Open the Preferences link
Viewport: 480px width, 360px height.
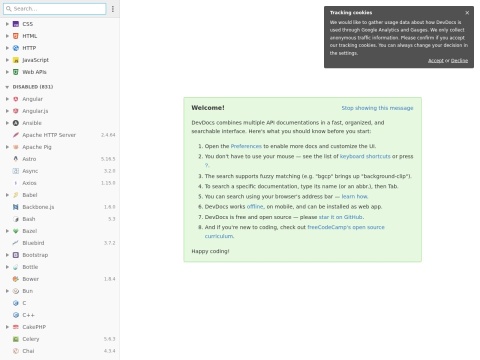click(x=246, y=146)
